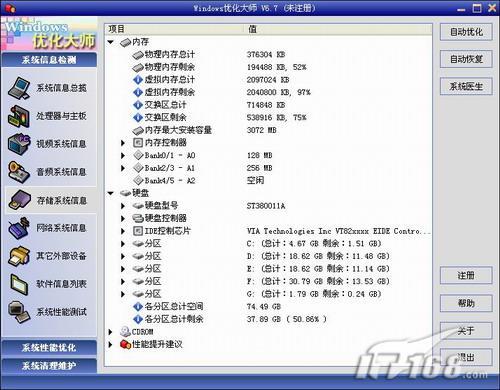The width and height of the screenshot is (500, 390).
Task: Click the Bank0/1 - A0 diamond icon
Action: (x=138, y=155)
